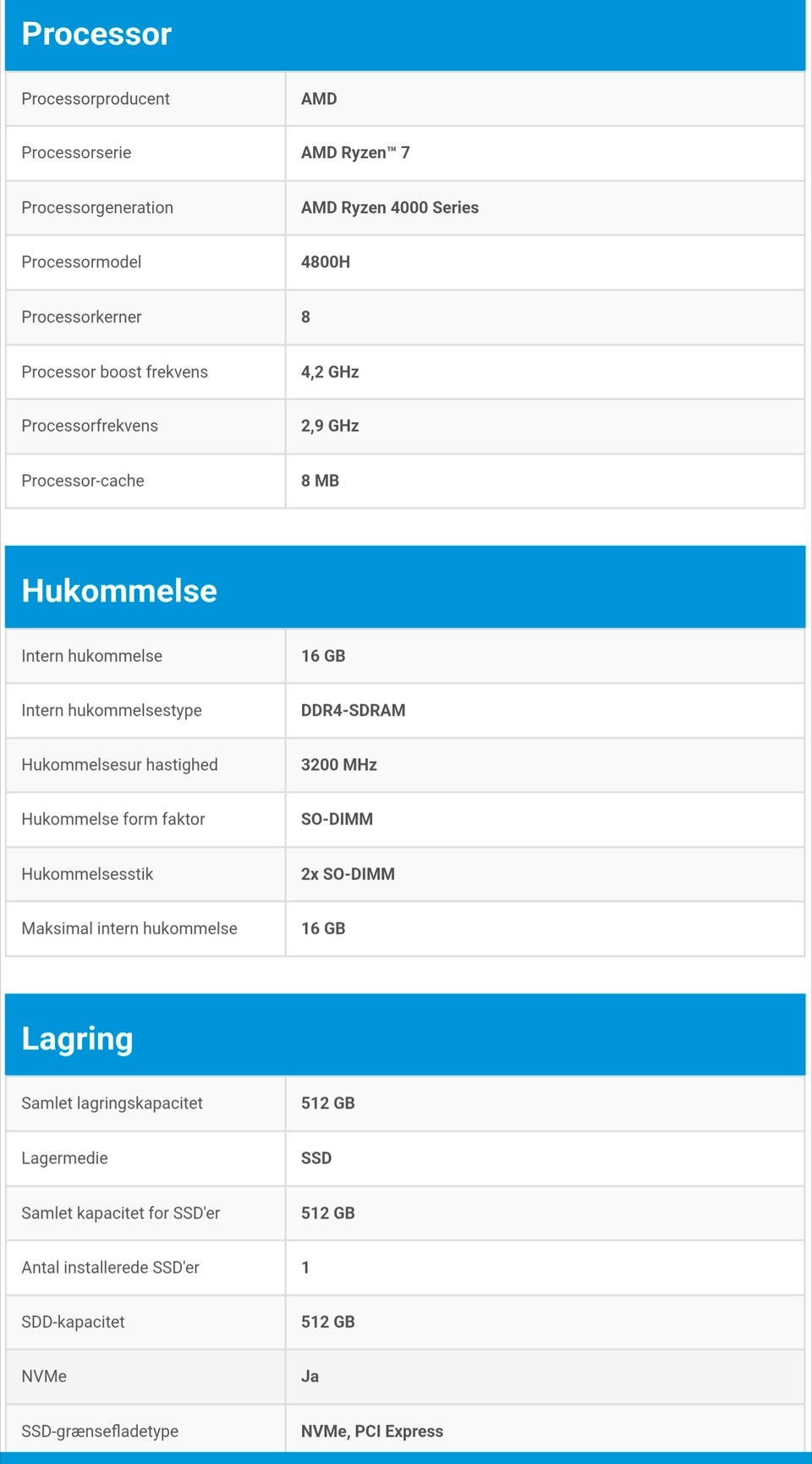Click the Hukommelse section header
Image resolution: width=812 pixels, height=1464 pixels.
coord(119,591)
